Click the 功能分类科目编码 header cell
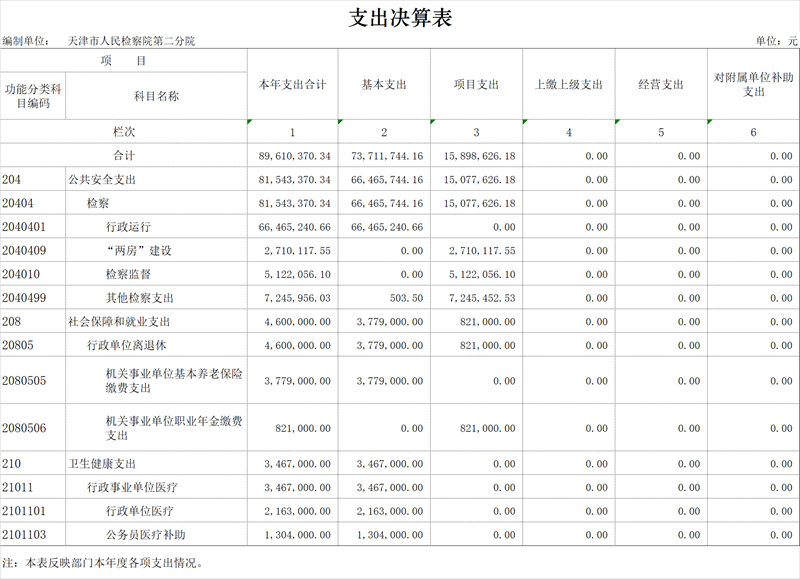The height and width of the screenshot is (579, 800). click(x=33, y=96)
